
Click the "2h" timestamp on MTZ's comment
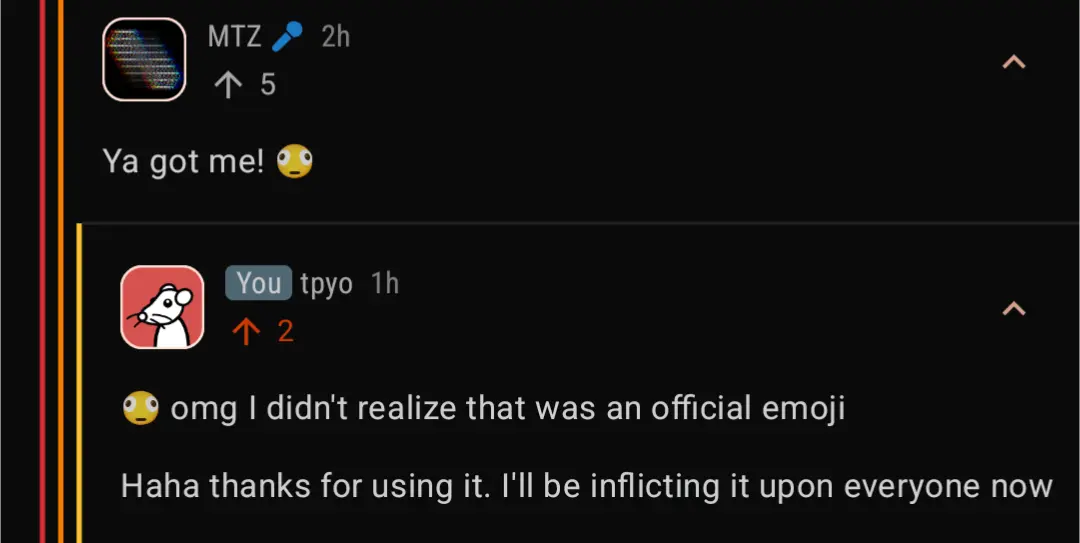[336, 37]
